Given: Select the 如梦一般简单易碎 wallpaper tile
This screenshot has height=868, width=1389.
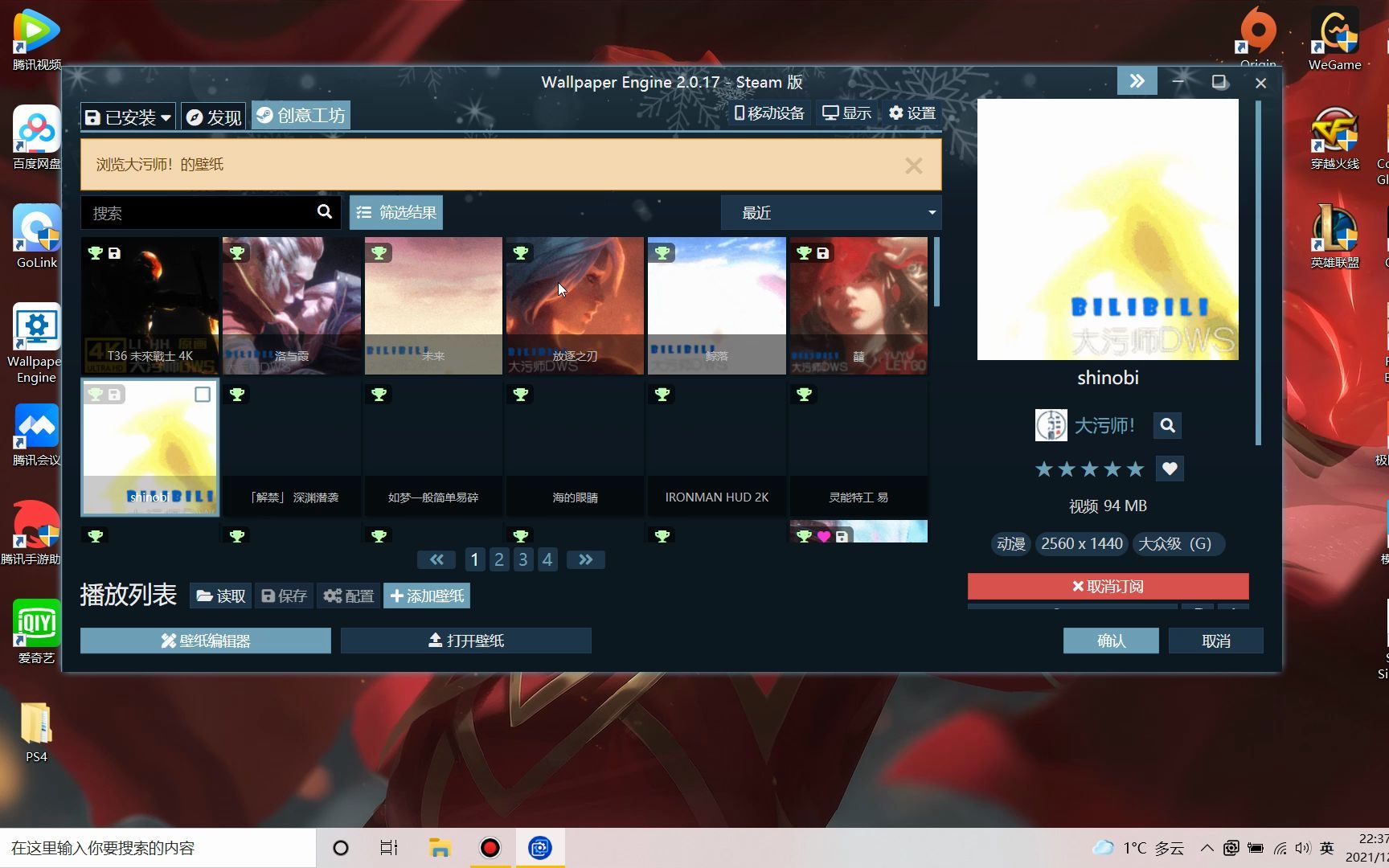Looking at the screenshot, I should (433, 447).
